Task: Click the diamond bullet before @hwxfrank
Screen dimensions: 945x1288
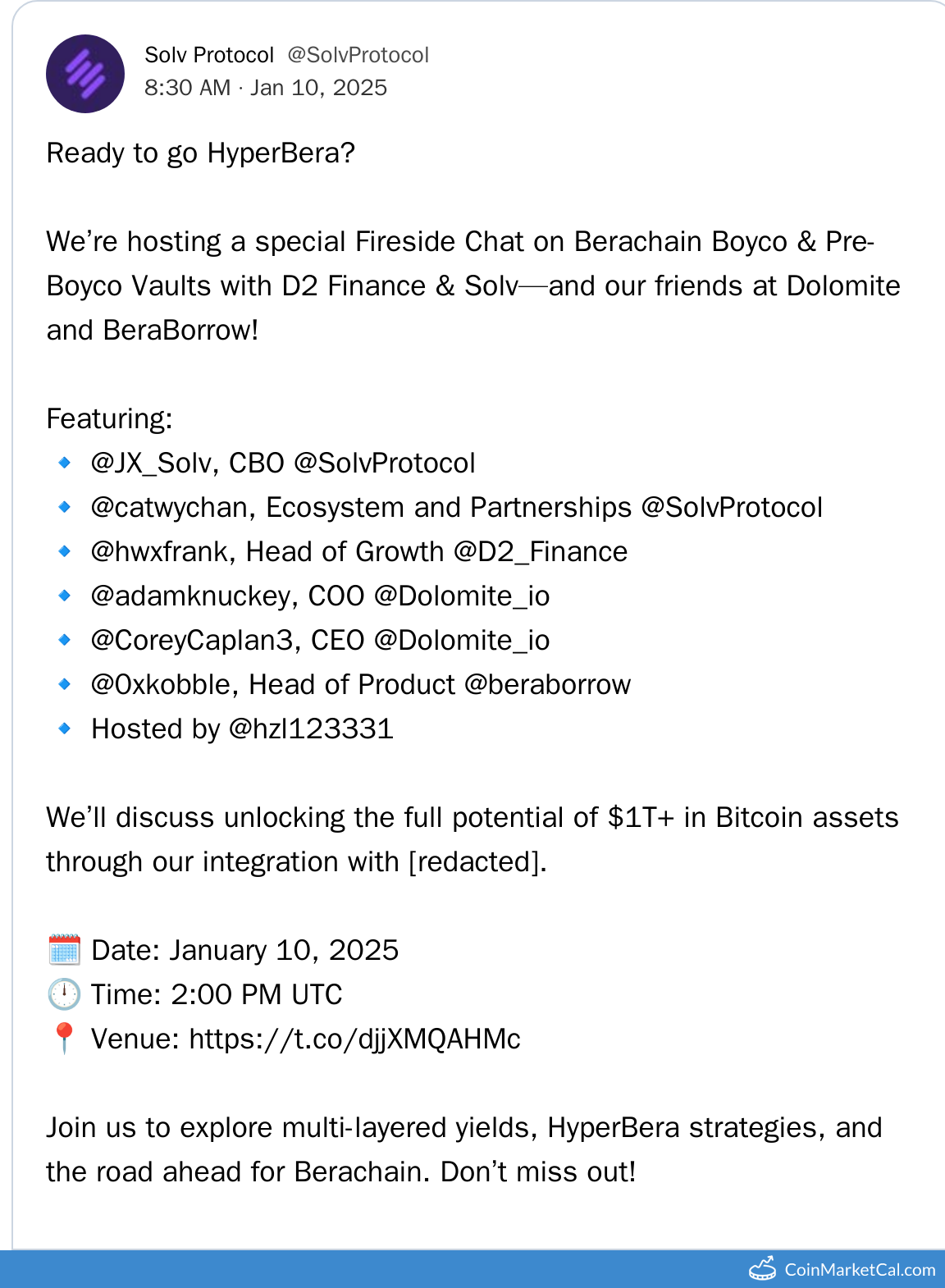Action: (65, 551)
